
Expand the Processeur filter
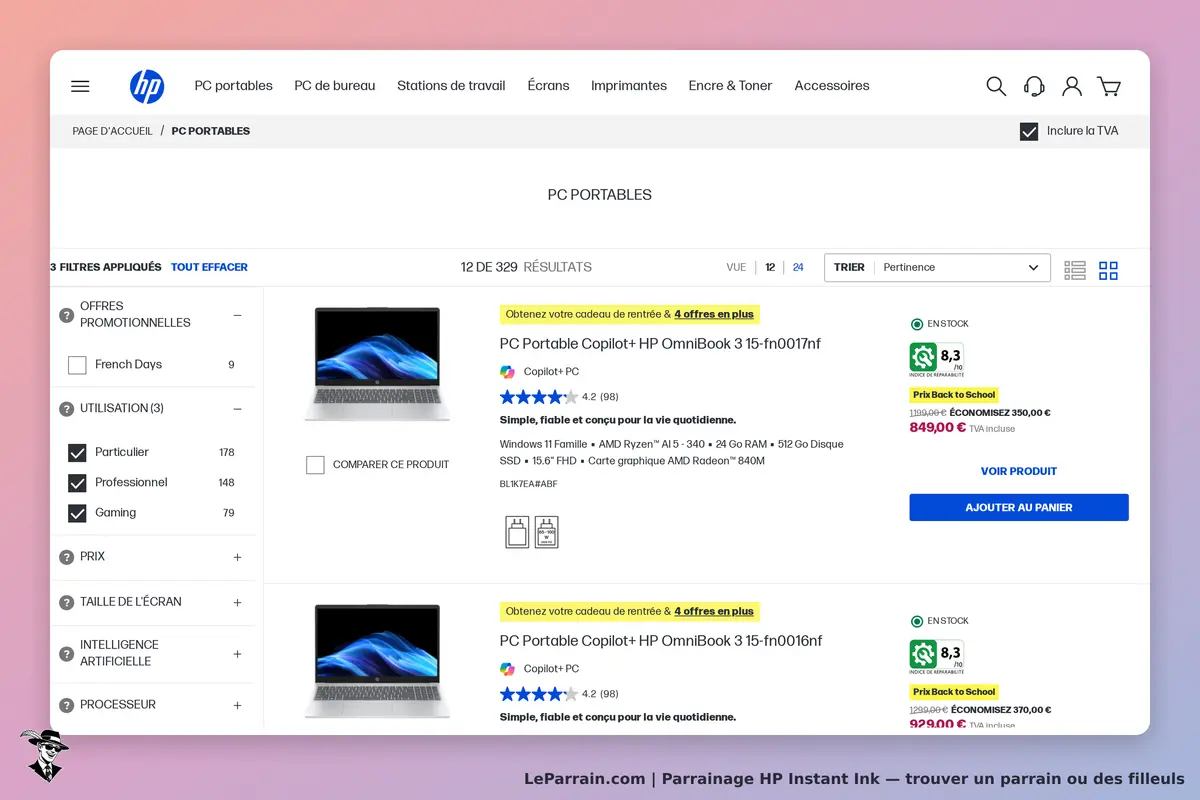point(237,705)
